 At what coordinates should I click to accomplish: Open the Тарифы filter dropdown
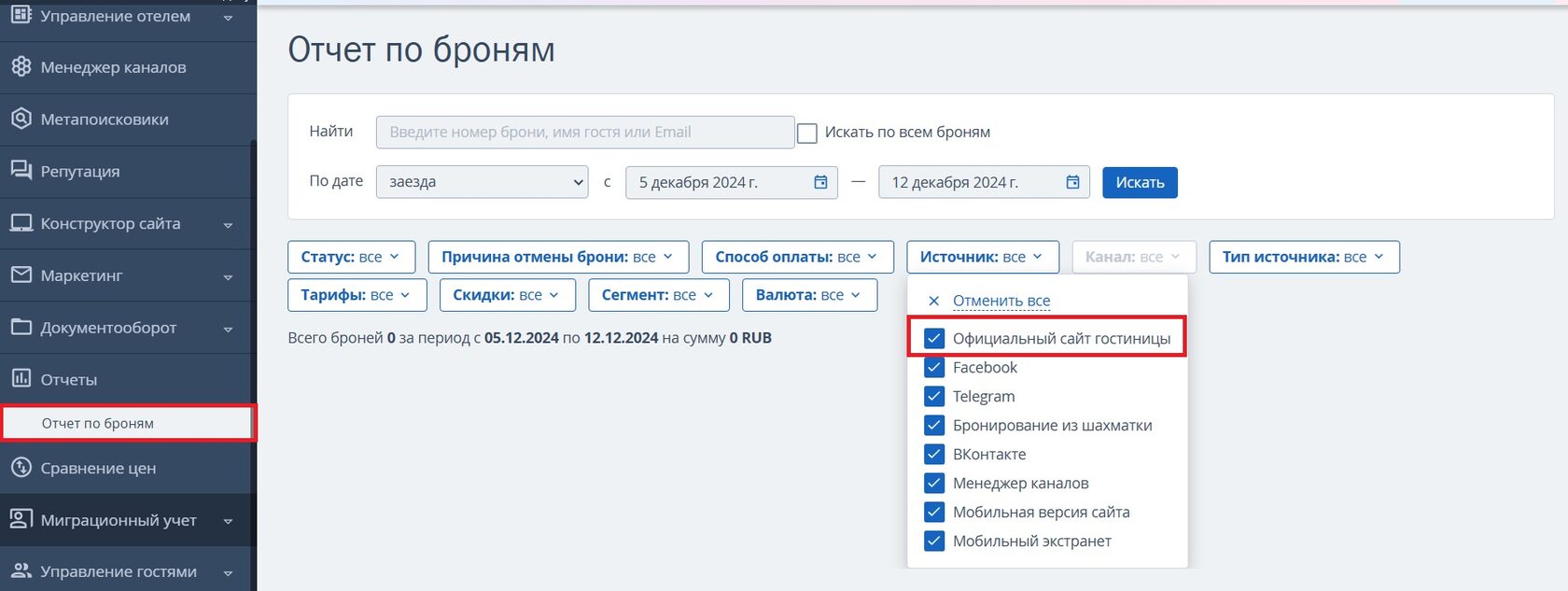(x=357, y=295)
